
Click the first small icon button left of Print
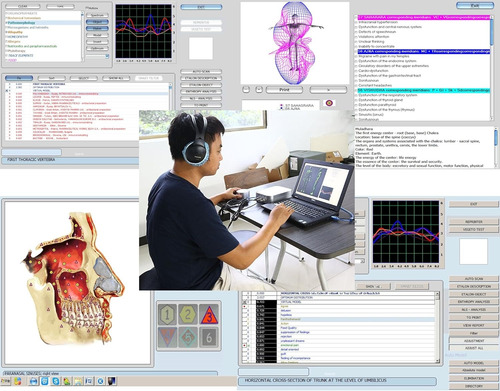point(246,90)
